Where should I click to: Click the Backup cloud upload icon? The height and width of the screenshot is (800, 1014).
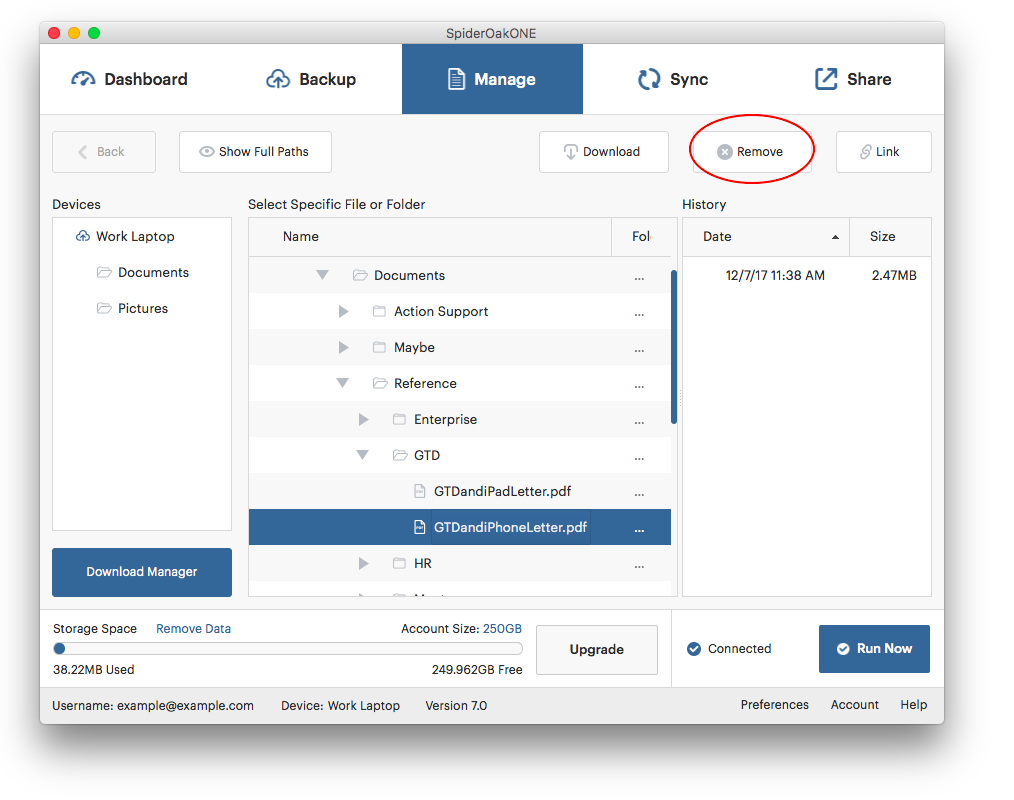pos(278,79)
